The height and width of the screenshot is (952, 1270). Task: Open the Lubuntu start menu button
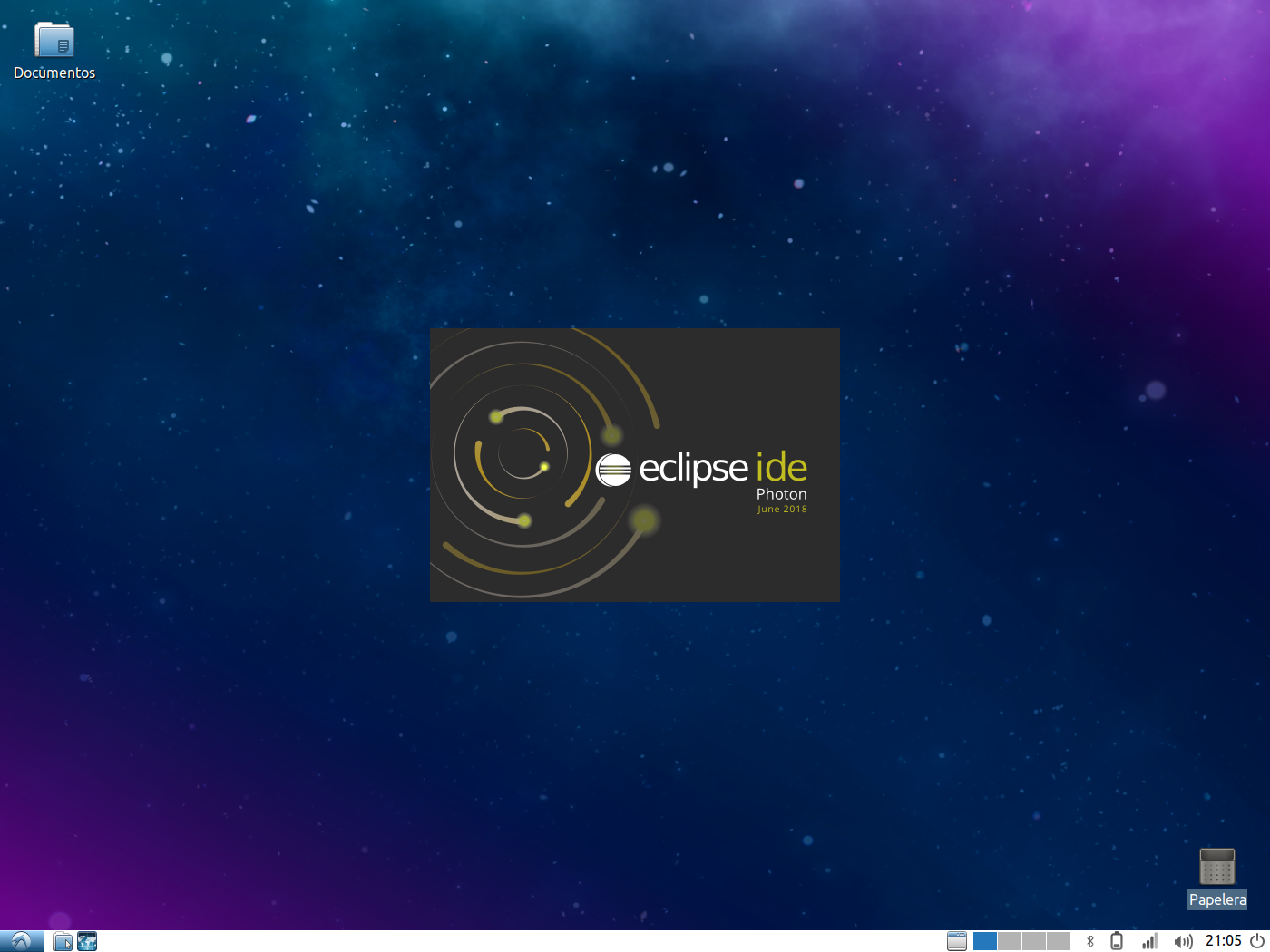point(22,941)
